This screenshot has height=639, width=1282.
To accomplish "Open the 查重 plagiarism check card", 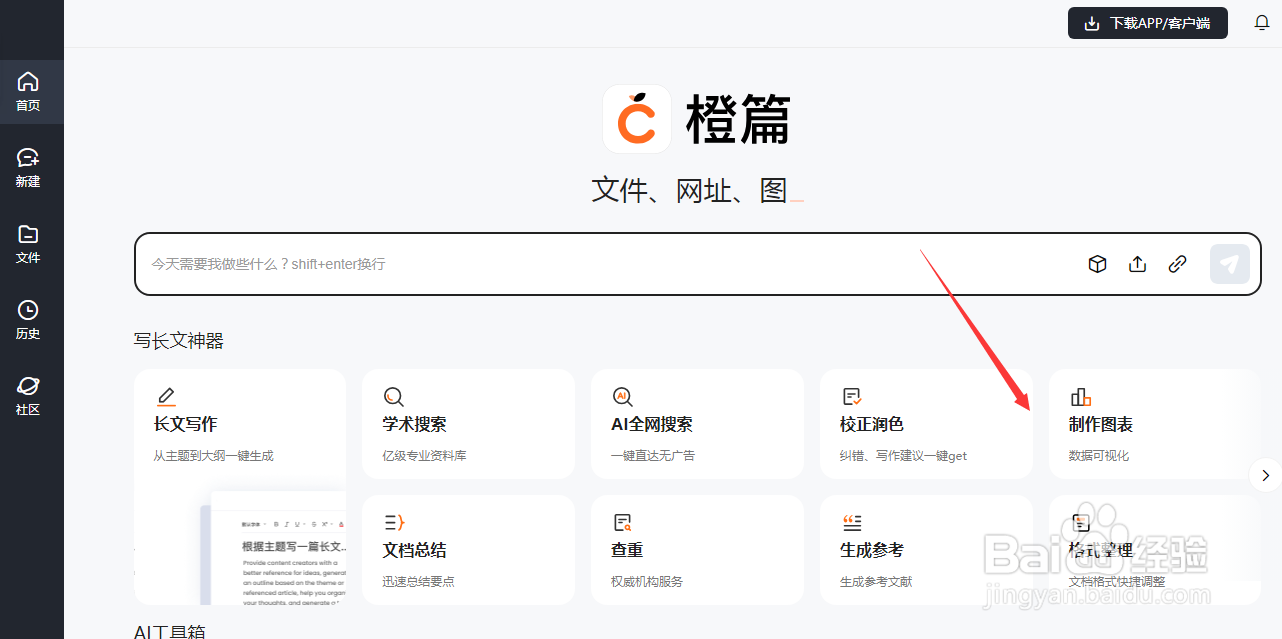I will [x=697, y=550].
